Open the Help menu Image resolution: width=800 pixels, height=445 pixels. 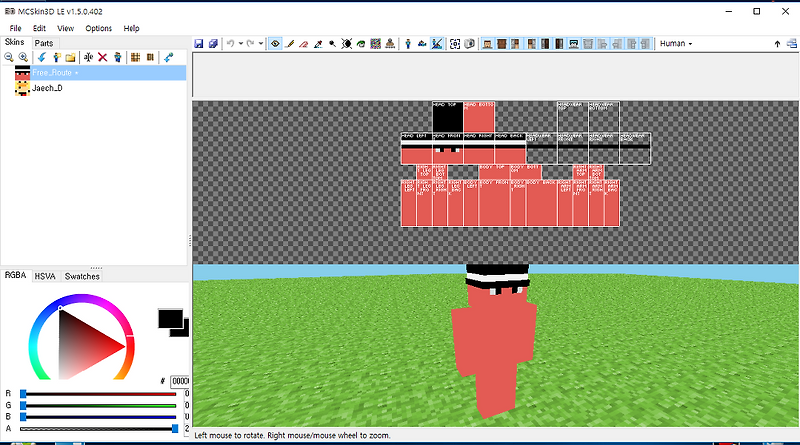tap(131, 28)
